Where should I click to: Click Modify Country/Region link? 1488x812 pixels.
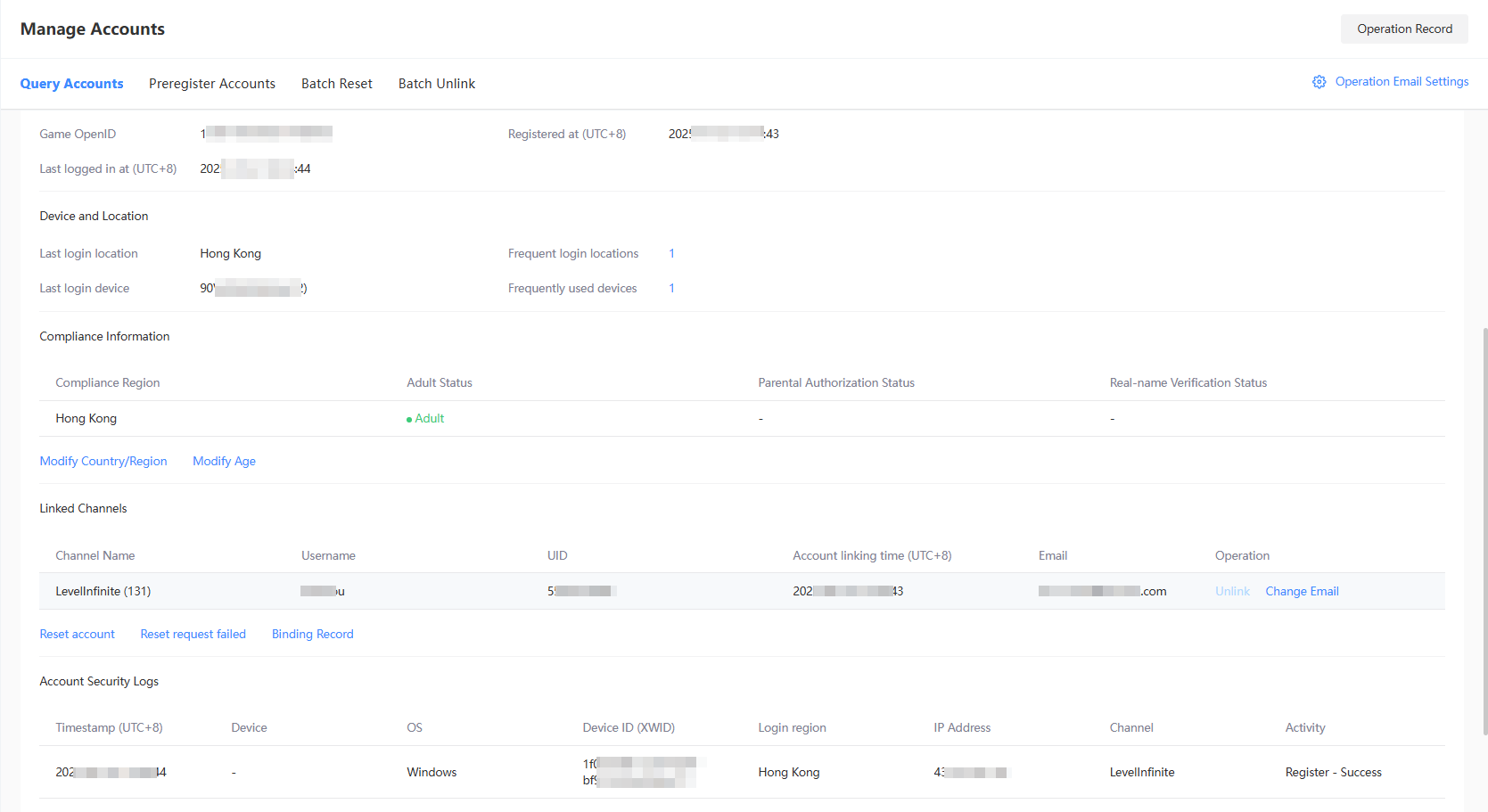pyautogui.click(x=103, y=461)
